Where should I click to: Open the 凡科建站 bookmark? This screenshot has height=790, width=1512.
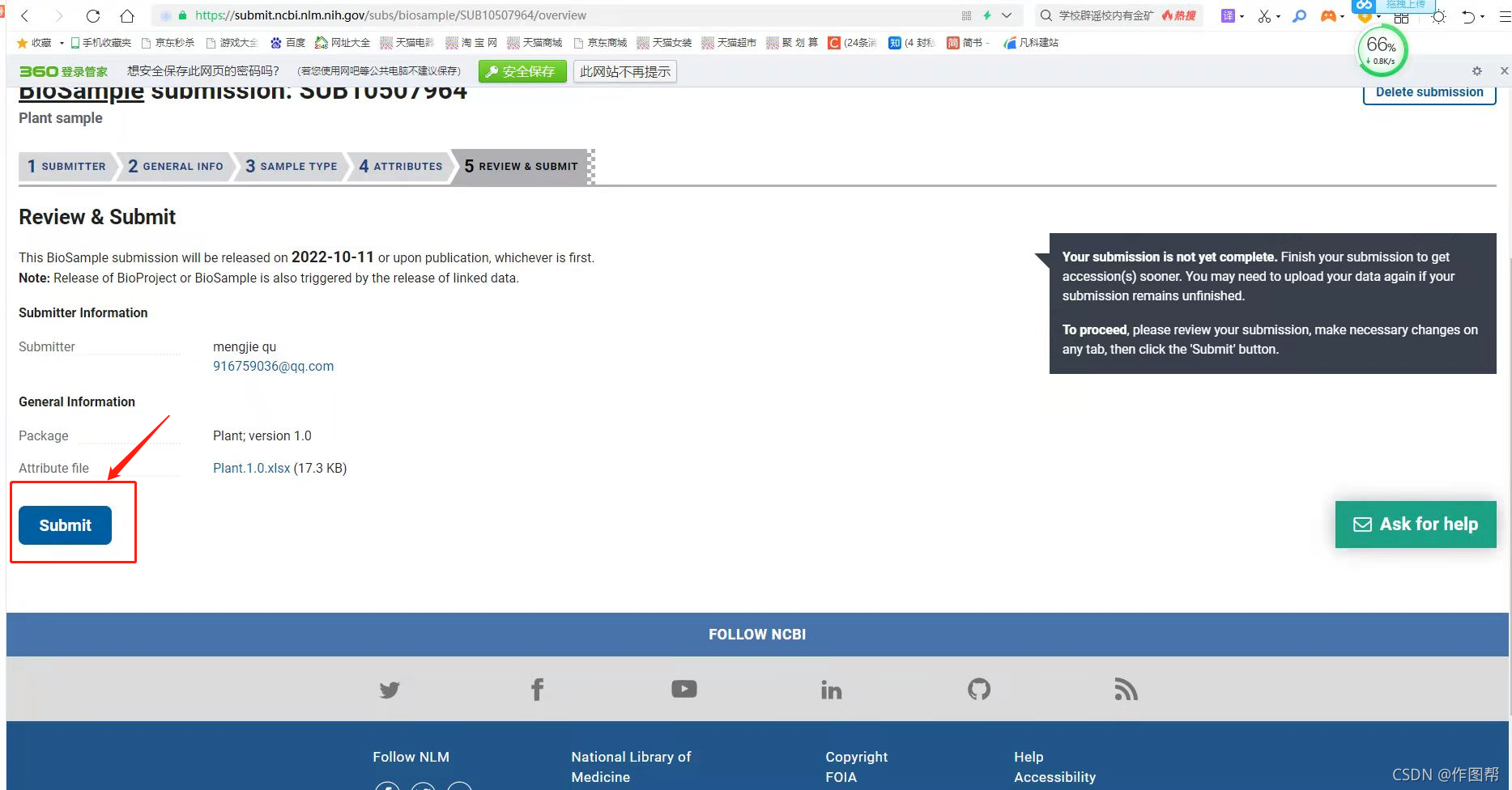(1031, 43)
